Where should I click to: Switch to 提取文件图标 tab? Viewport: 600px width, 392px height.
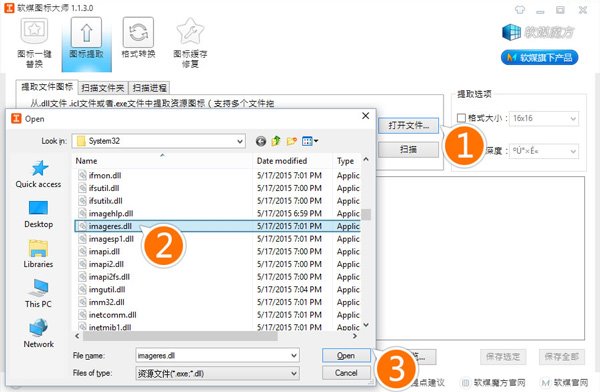point(47,87)
